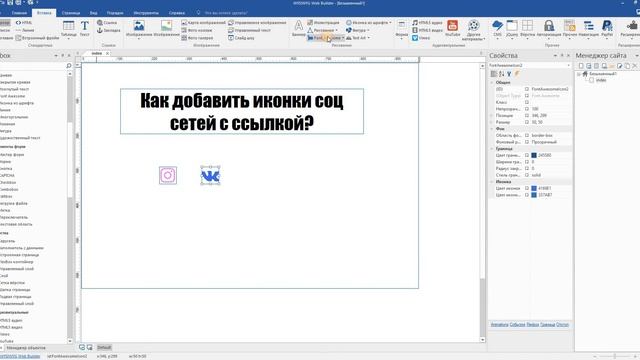Switch to the Page ribbon tab

(x=71, y=13)
